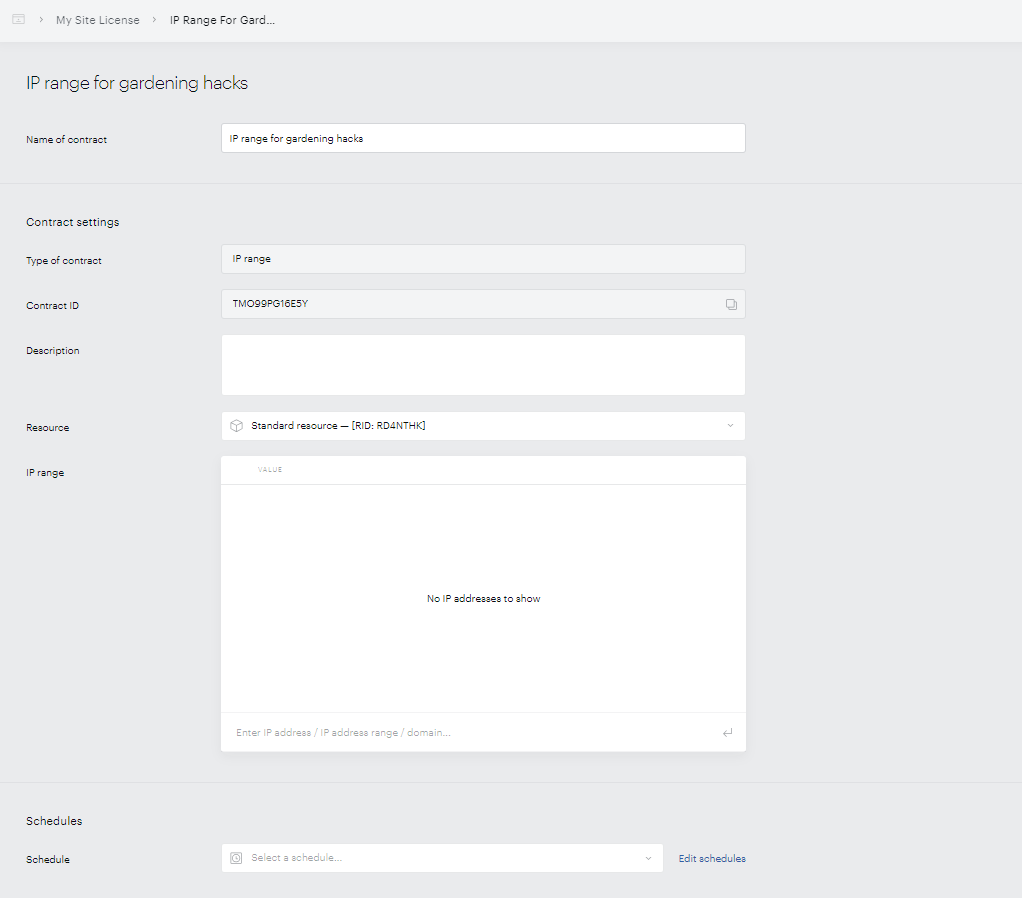Click the Schedules section heading

[x=54, y=820]
